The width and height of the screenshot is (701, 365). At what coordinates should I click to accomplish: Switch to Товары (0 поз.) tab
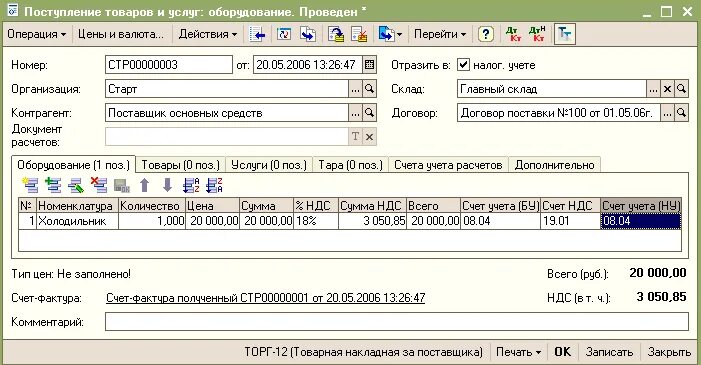[181, 165]
